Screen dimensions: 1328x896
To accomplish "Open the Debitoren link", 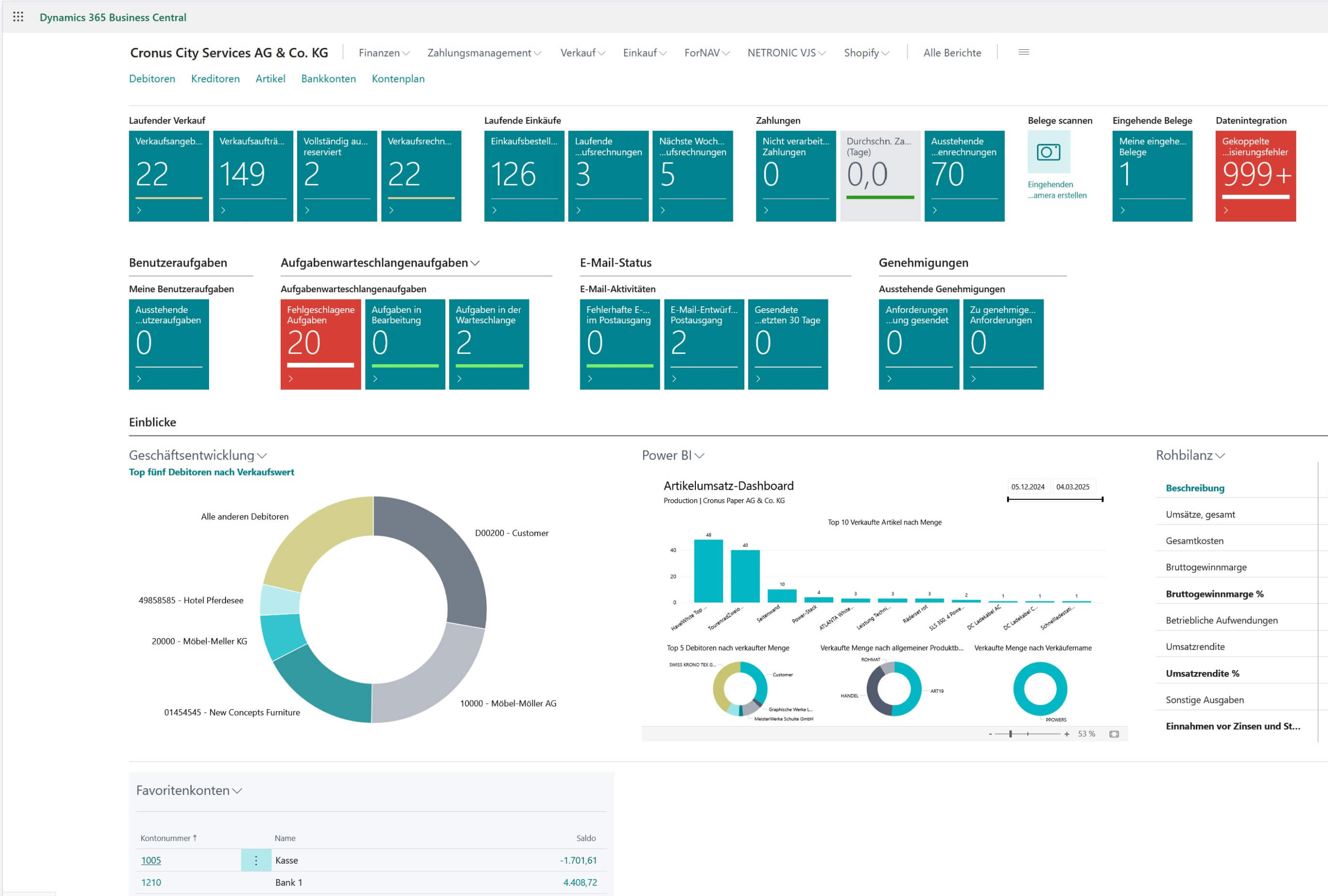I will click(152, 79).
